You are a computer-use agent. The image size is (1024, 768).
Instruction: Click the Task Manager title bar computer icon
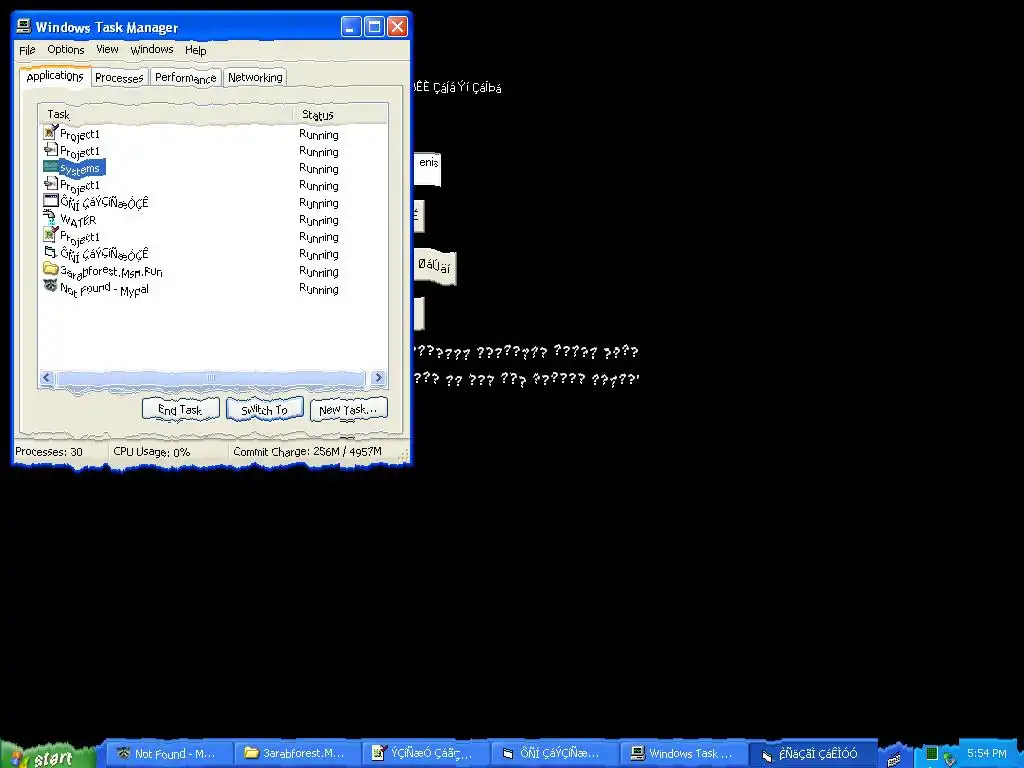pos(24,26)
